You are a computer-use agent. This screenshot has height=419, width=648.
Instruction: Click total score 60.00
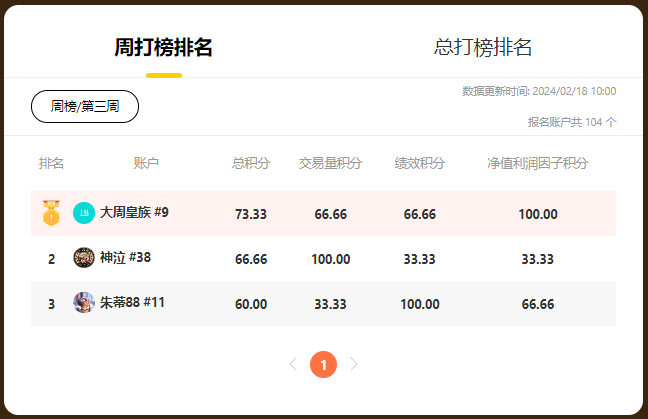click(x=251, y=304)
